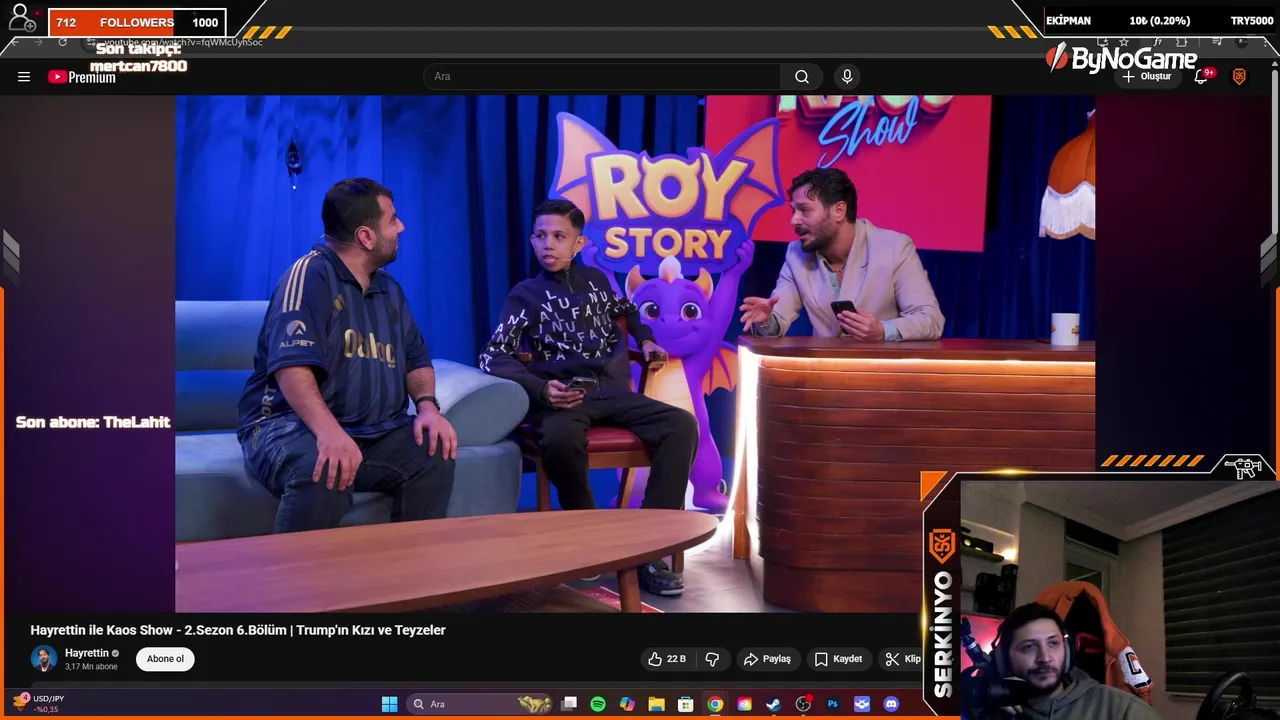Open the Oluştur create button
Screen dimensions: 1280x720
pyautogui.click(x=1147, y=77)
